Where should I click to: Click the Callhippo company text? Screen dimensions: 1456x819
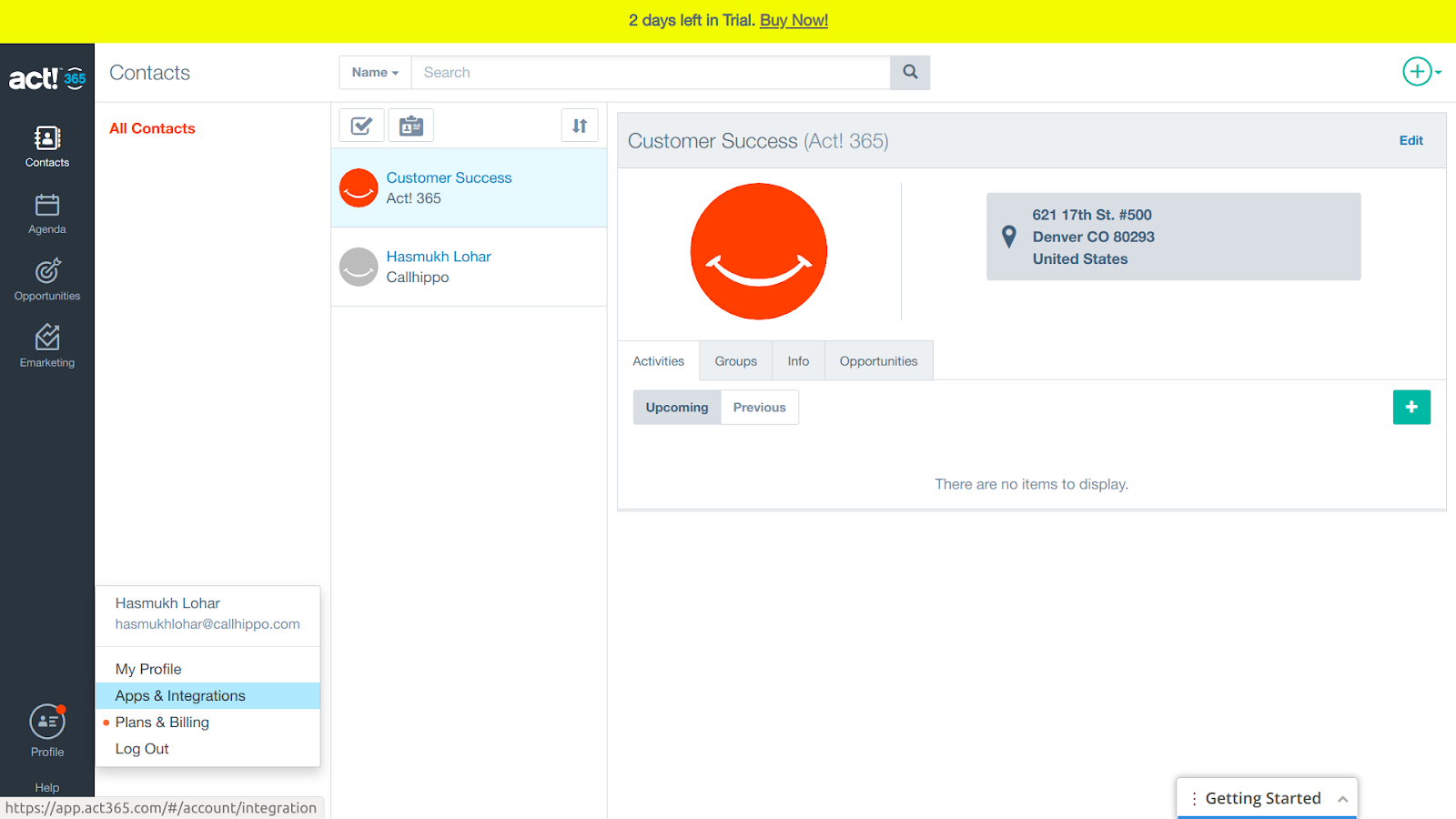click(418, 277)
